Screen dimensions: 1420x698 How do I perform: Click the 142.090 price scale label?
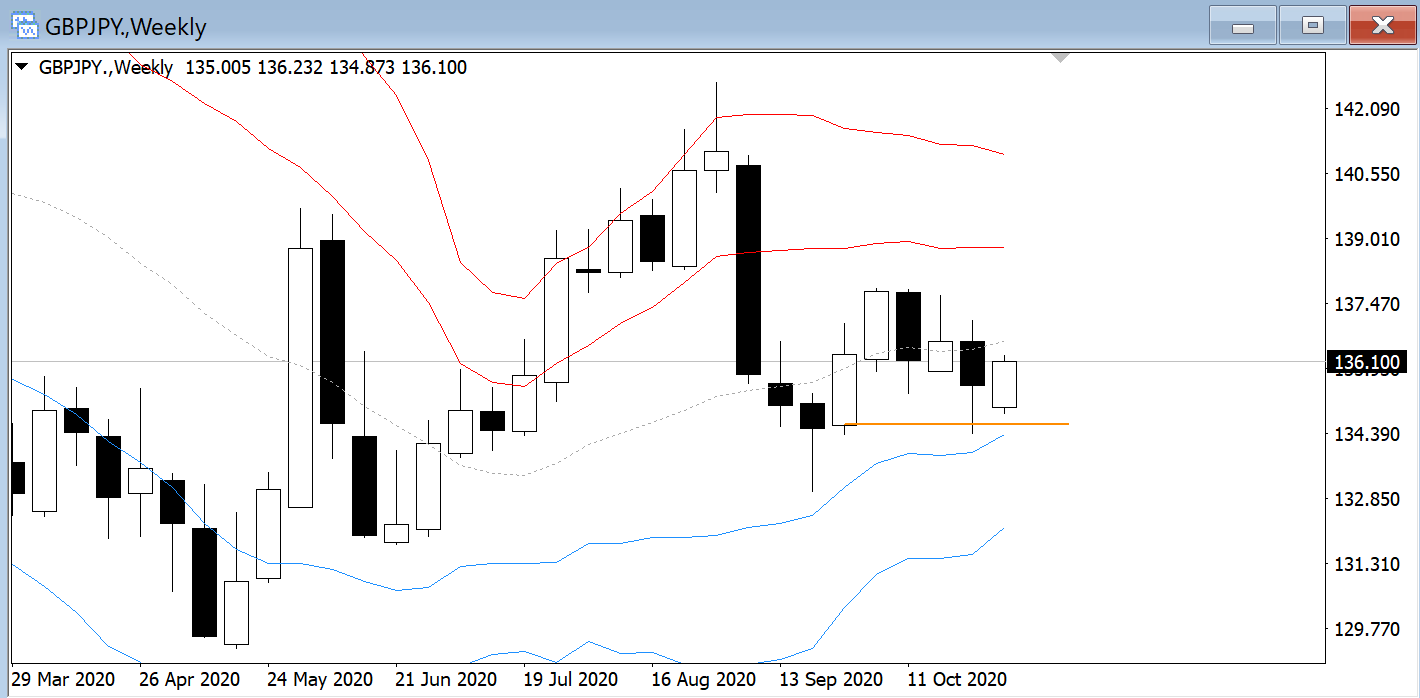(x=1370, y=109)
